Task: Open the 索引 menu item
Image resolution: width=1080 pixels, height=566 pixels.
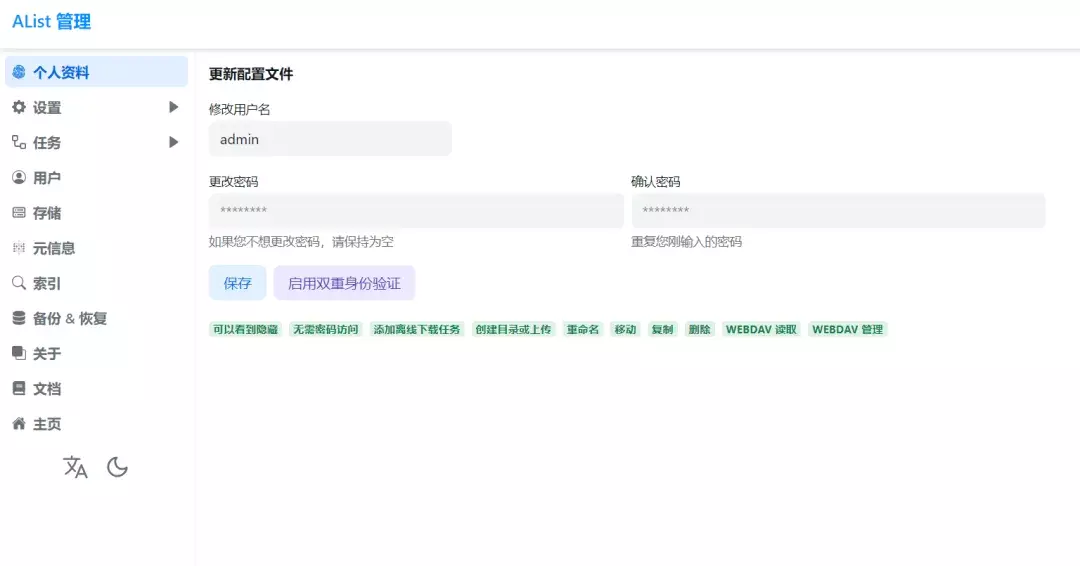Action: (96, 282)
